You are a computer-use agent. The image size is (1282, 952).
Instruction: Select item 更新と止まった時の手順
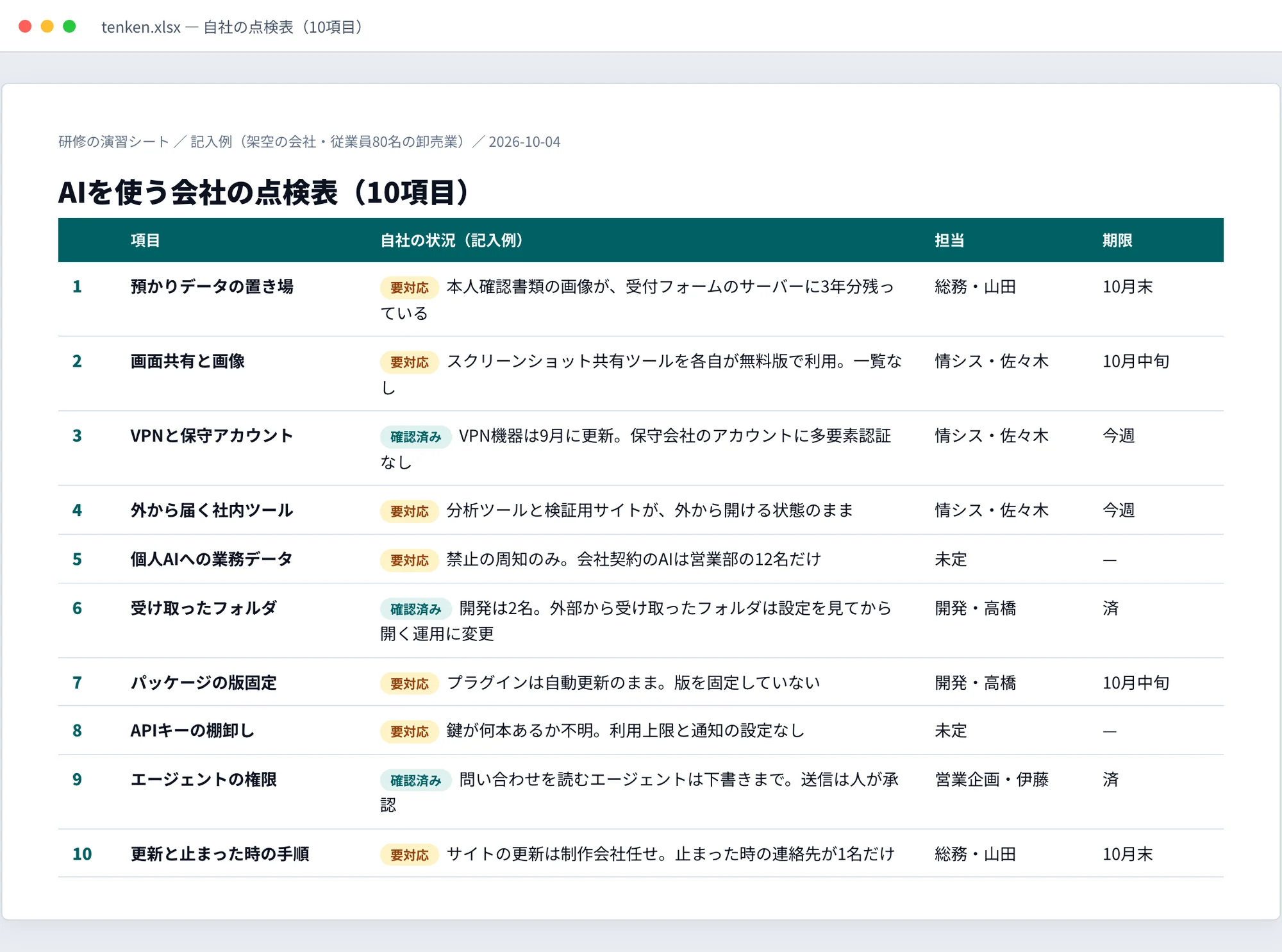point(220,854)
